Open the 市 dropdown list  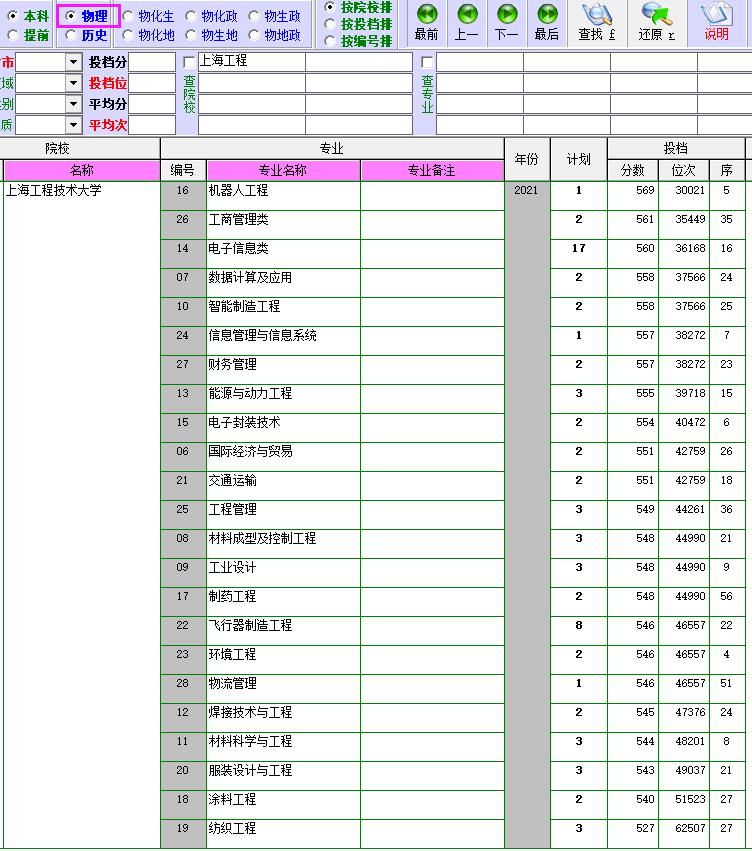[x=73, y=62]
